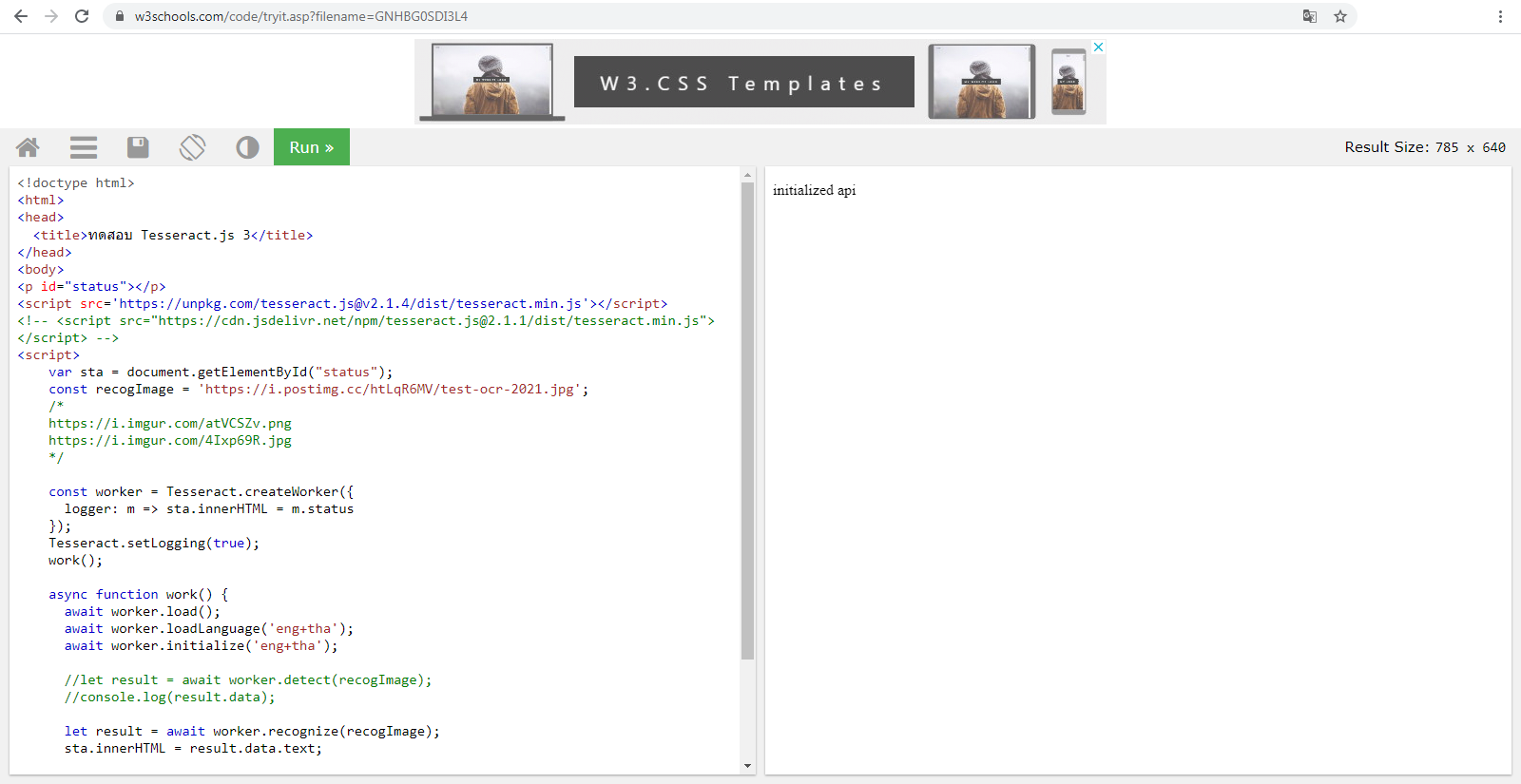1521x784 pixels.
Task: Click the <!doctype html> line
Action: [x=76, y=183]
